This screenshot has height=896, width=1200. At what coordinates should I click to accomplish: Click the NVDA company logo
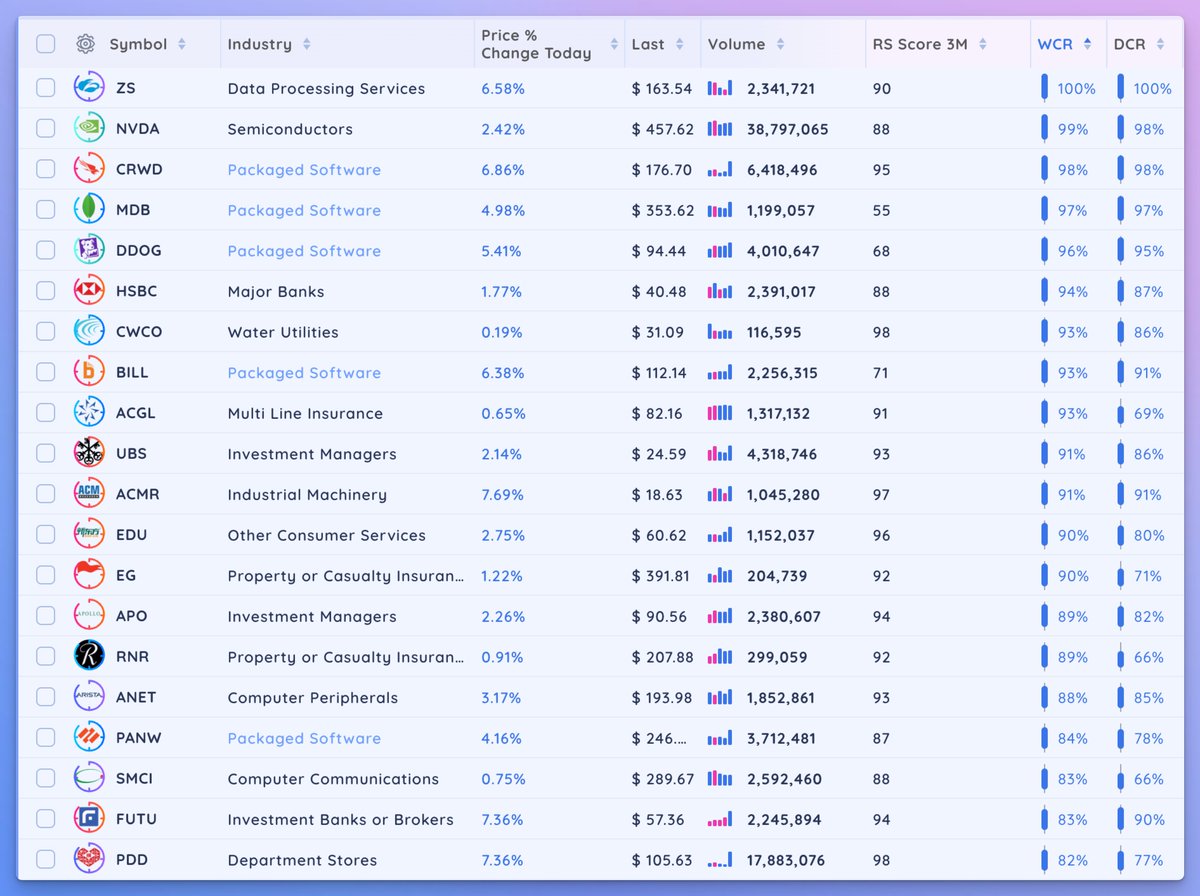(x=89, y=129)
